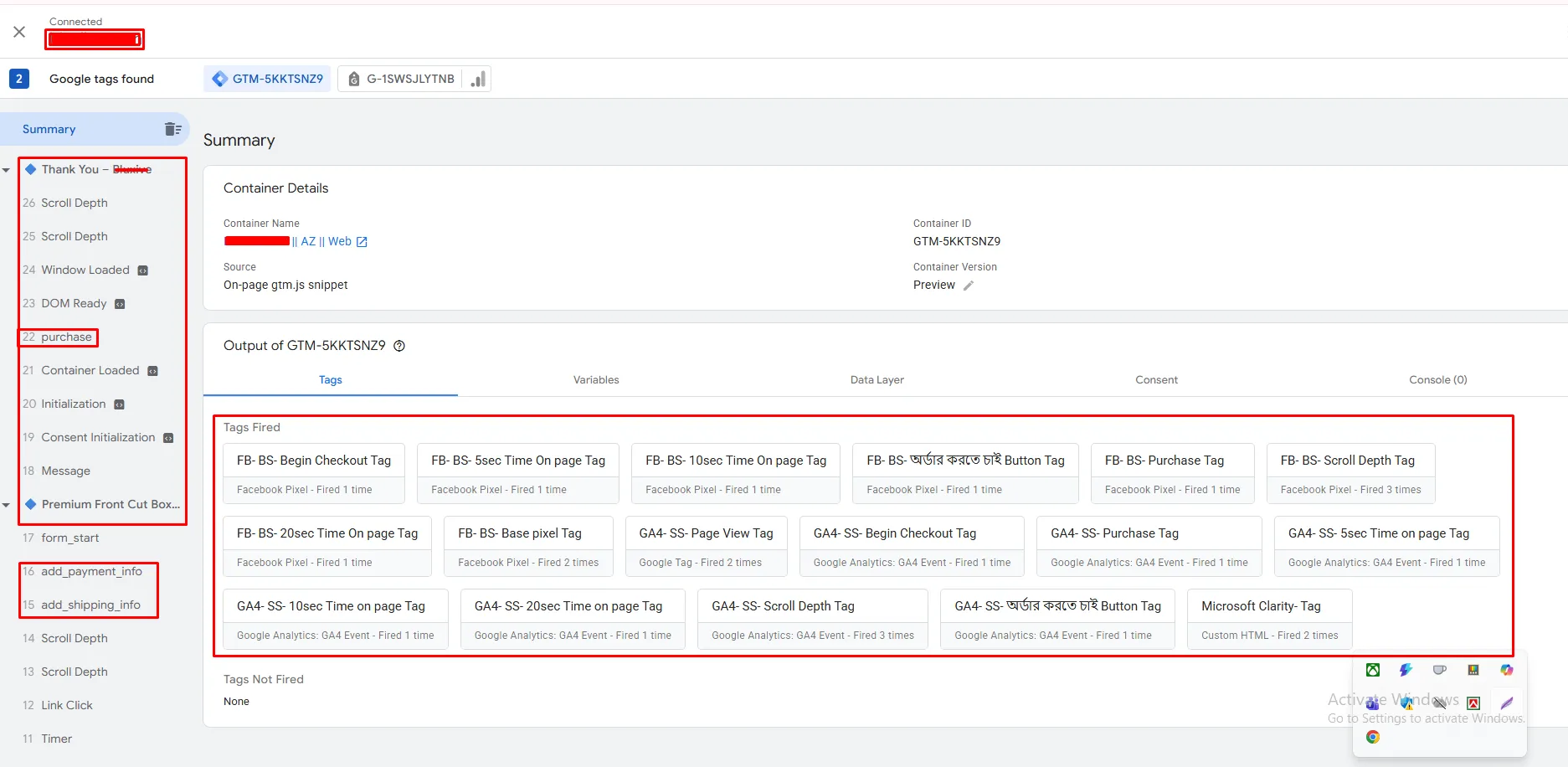Viewport: 1568px width, 767px height.
Task: Open help icon beside Output of GTM-5KKTSNZ9
Action: click(x=399, y=346)
